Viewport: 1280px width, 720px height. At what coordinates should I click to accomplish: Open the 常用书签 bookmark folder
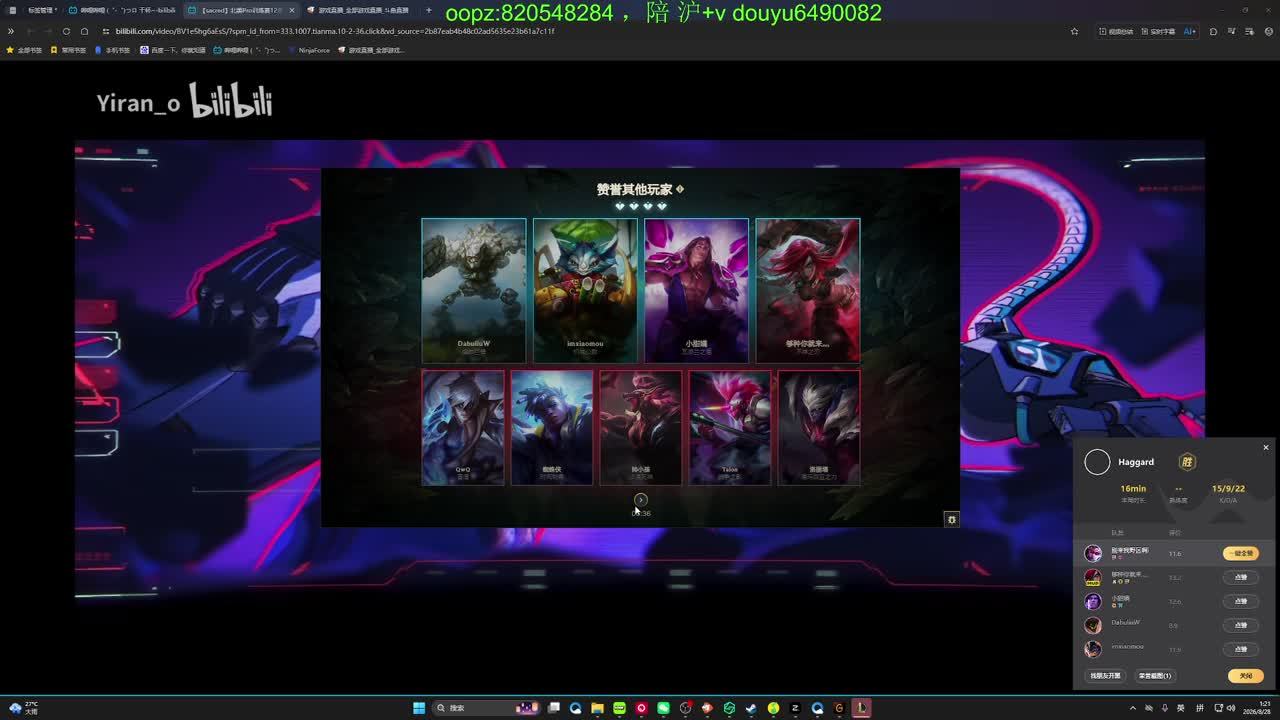point(69,50)
